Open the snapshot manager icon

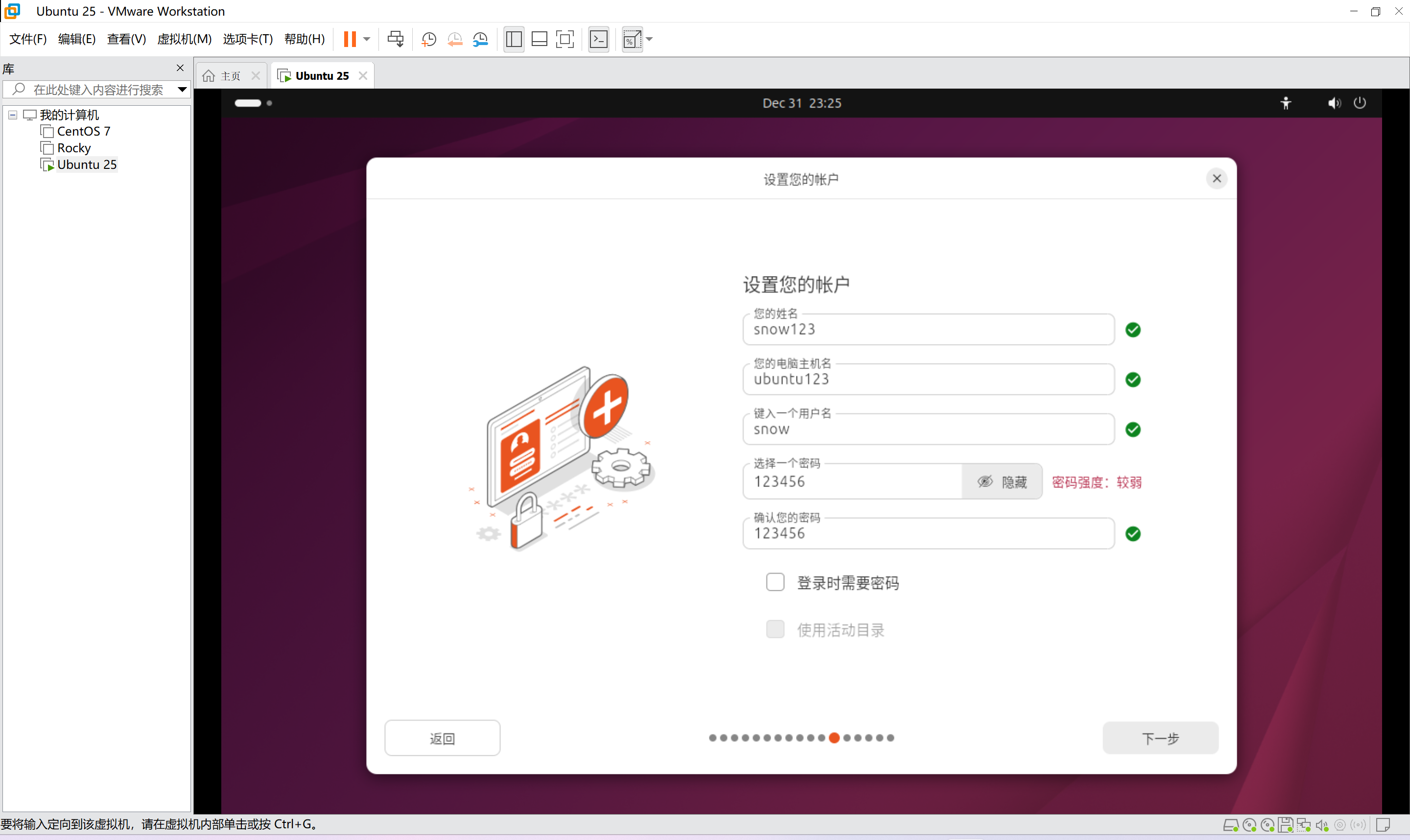click(480, 39)
